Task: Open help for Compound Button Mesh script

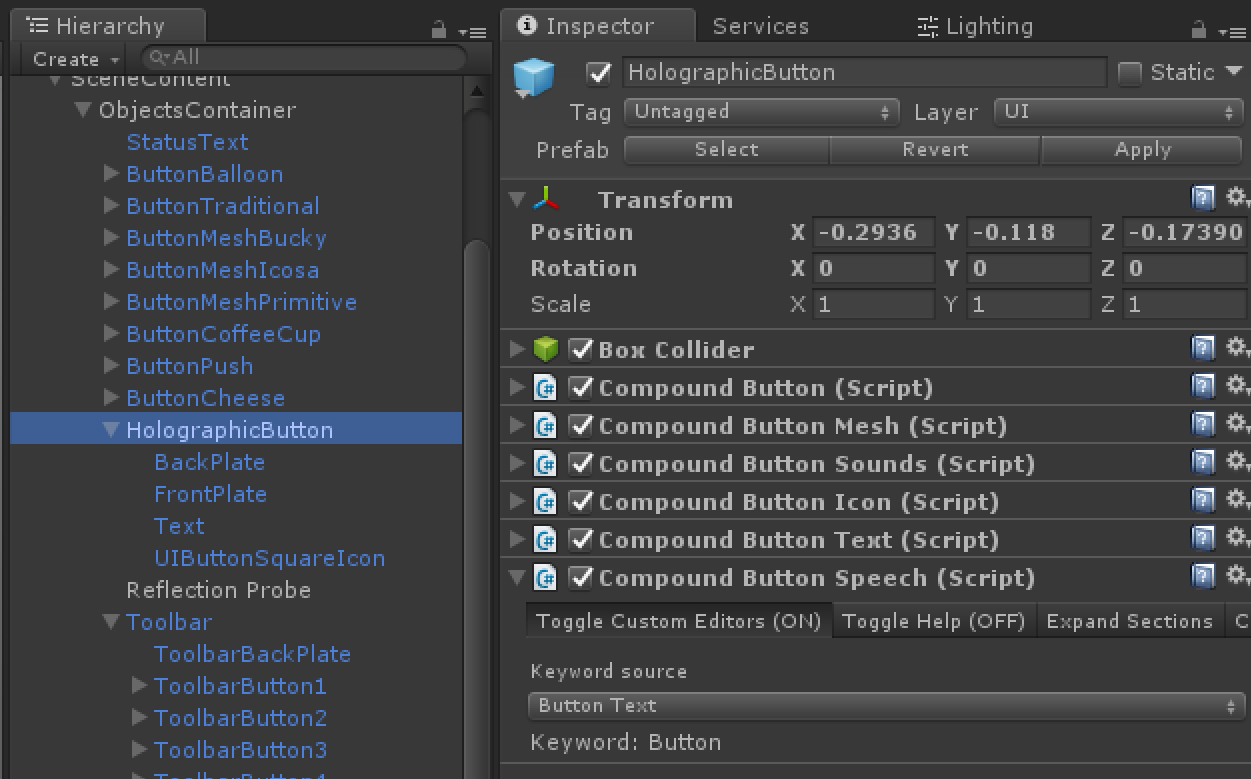Action: (1203, 424)
